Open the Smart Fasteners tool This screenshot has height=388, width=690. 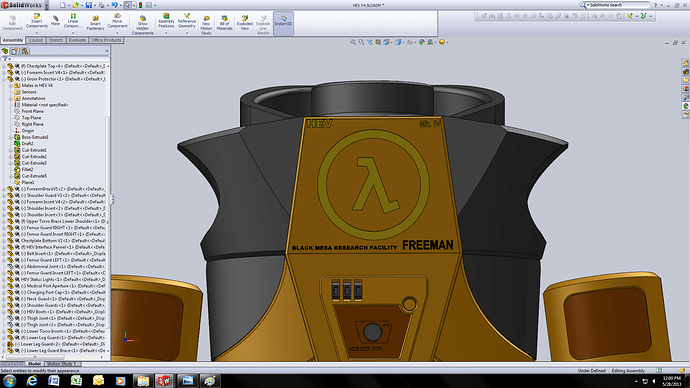click(95, 23)
